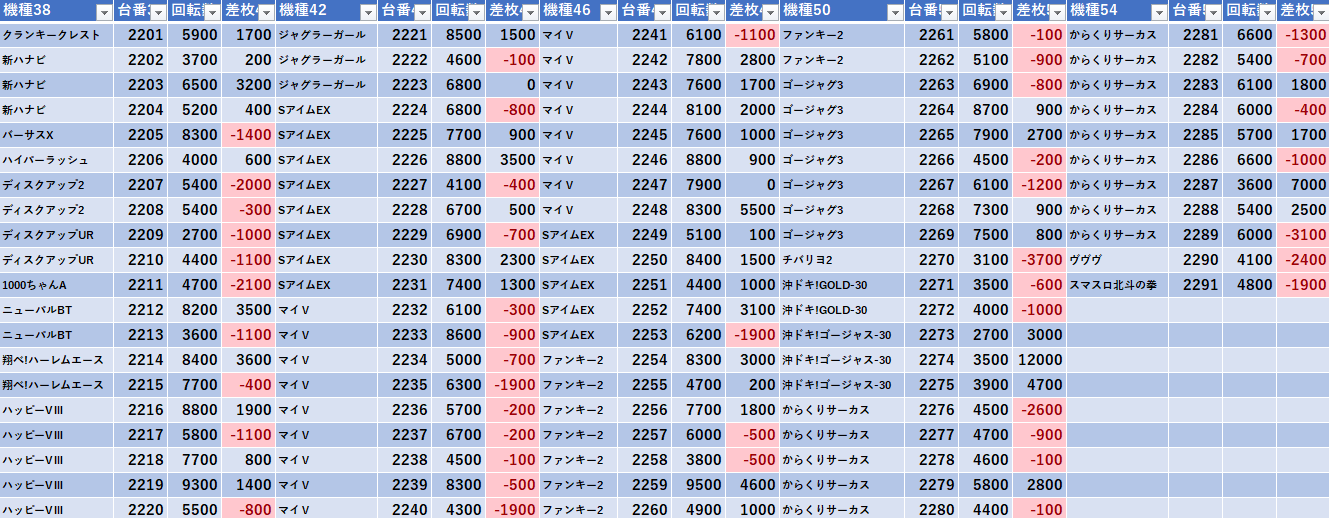Screen dimensions: 1329x518
Task: Open 差枚 filter dropdown in the 機種42 group
Action: click(x=531, y=12)
